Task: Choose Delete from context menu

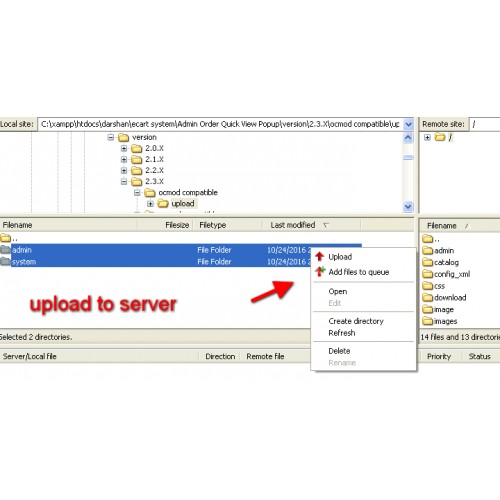Action: 339,351
